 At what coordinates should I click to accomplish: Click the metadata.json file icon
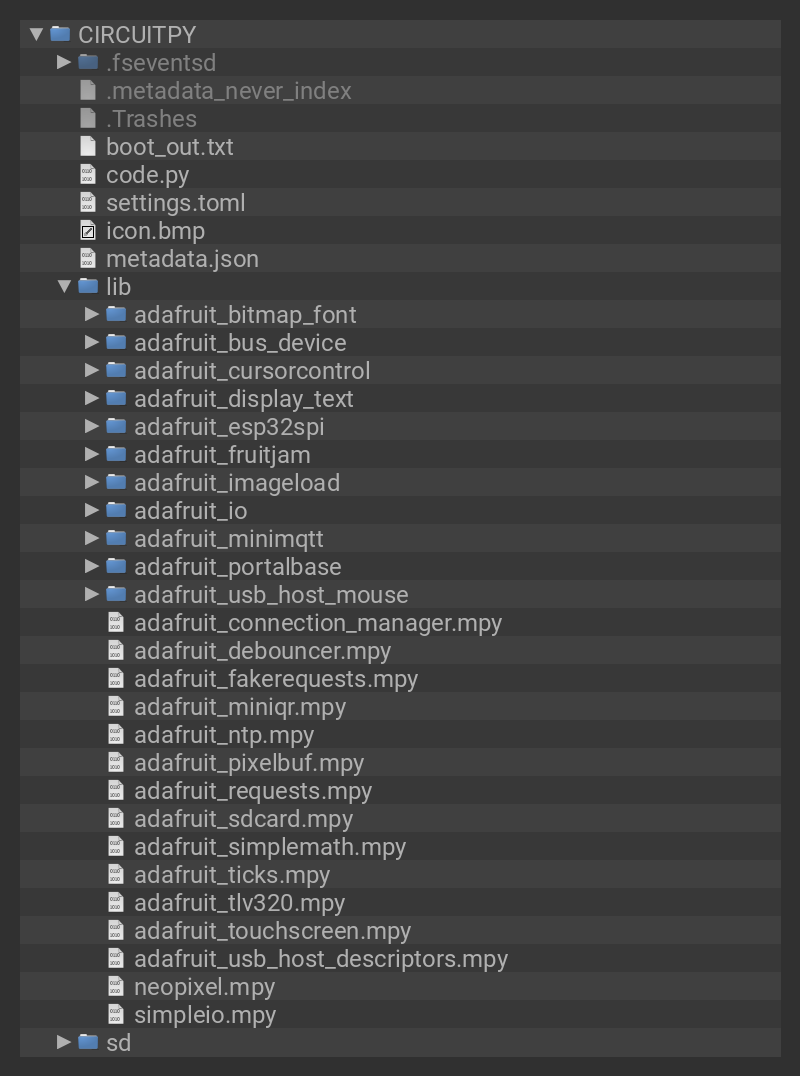[88, 259]
